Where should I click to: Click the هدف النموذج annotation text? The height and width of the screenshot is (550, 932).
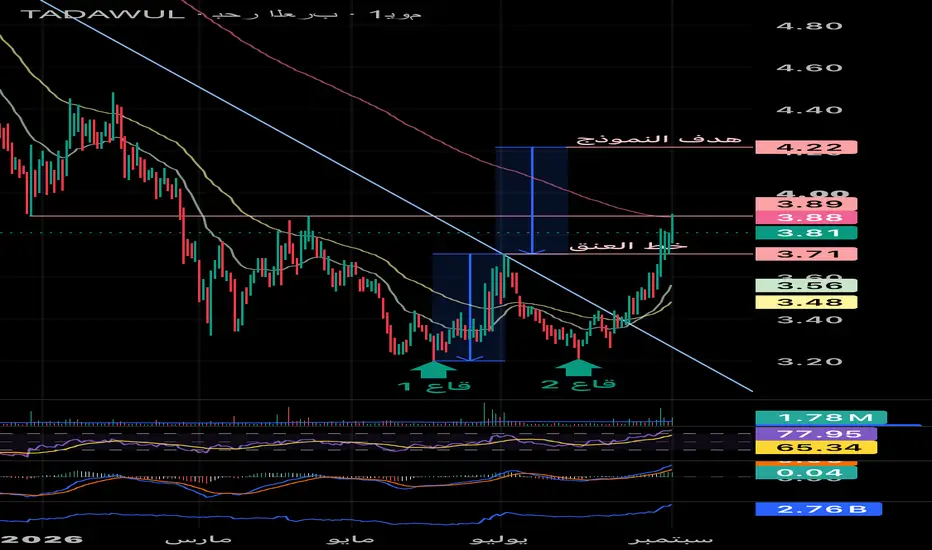pos(659,139)
